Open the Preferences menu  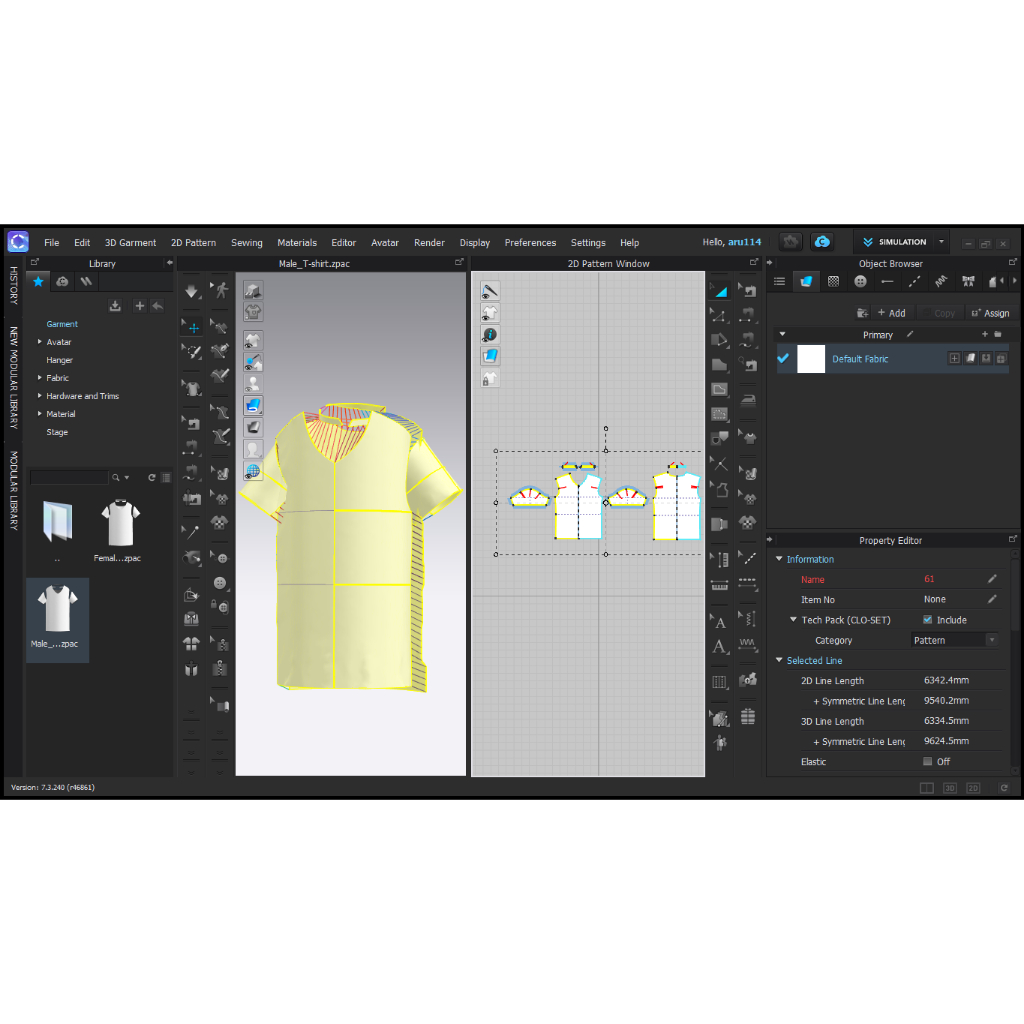(x=530, y=242)
